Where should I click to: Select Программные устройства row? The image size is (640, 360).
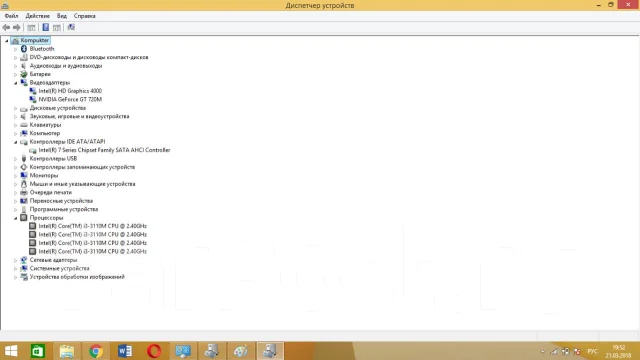(64, 209)
